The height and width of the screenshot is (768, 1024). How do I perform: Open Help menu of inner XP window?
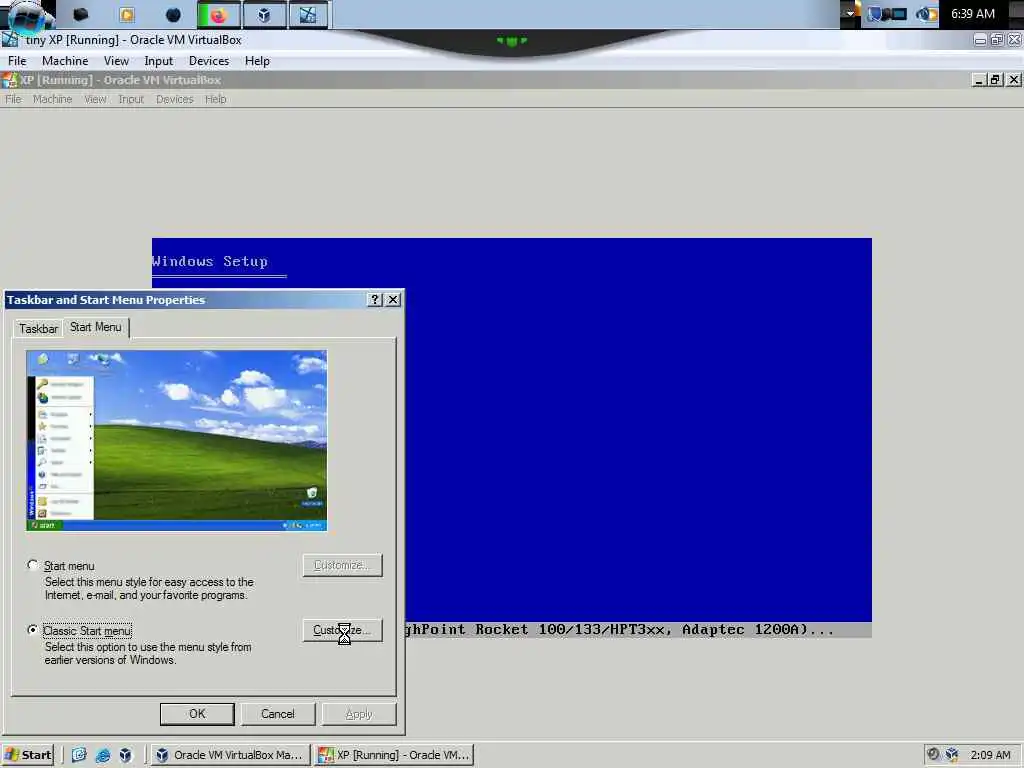[x=216, y=99]
